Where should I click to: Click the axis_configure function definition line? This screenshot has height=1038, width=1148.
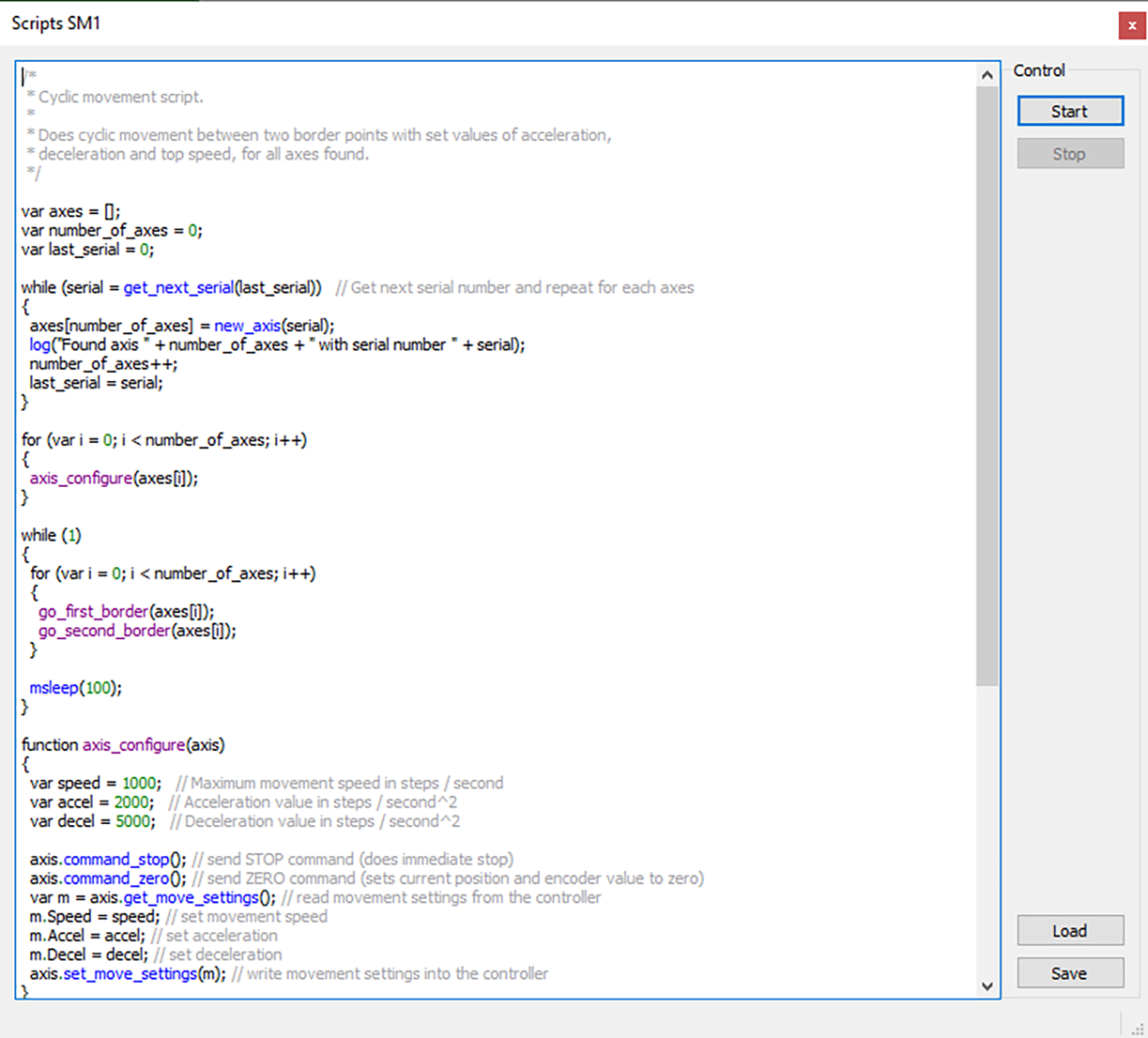(x=122, y=744)
